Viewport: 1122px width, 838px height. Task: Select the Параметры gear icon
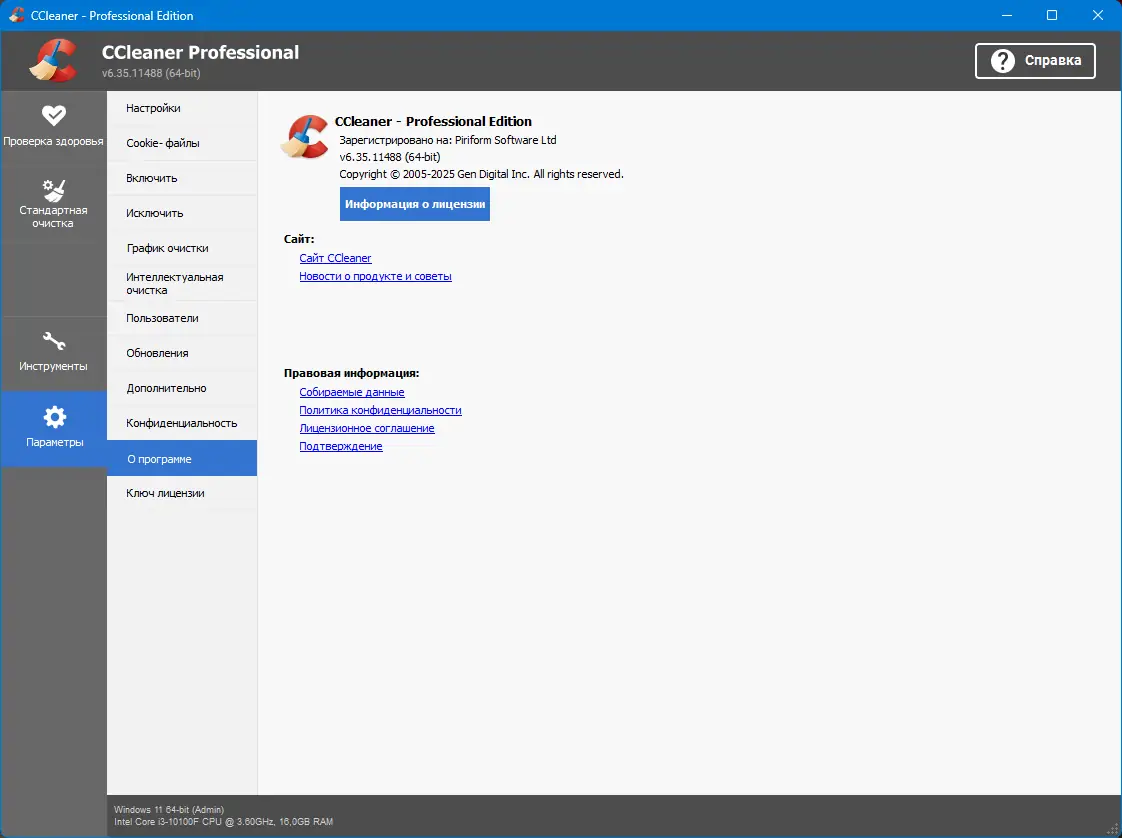pos(54,416)
